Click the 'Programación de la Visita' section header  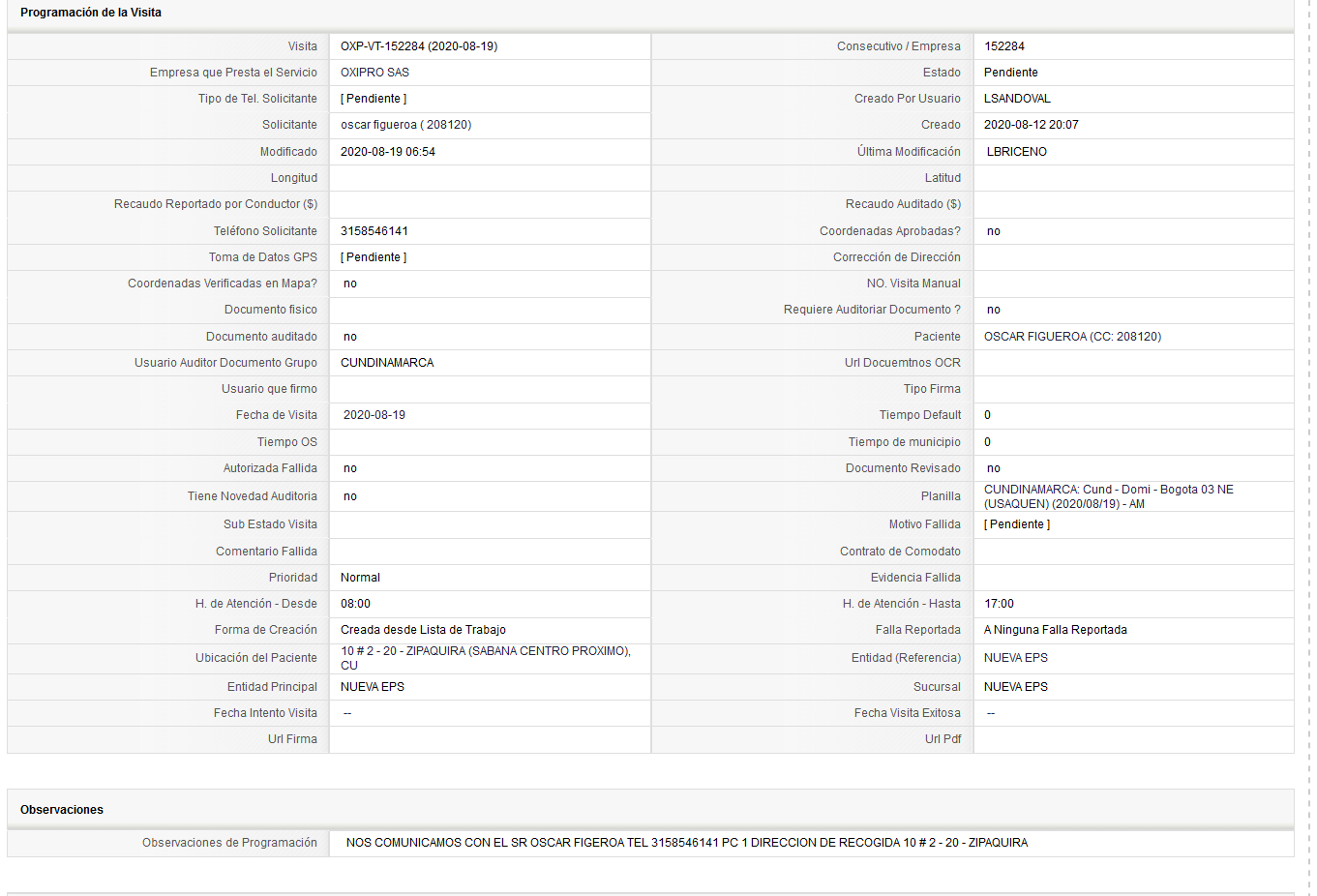91,13
